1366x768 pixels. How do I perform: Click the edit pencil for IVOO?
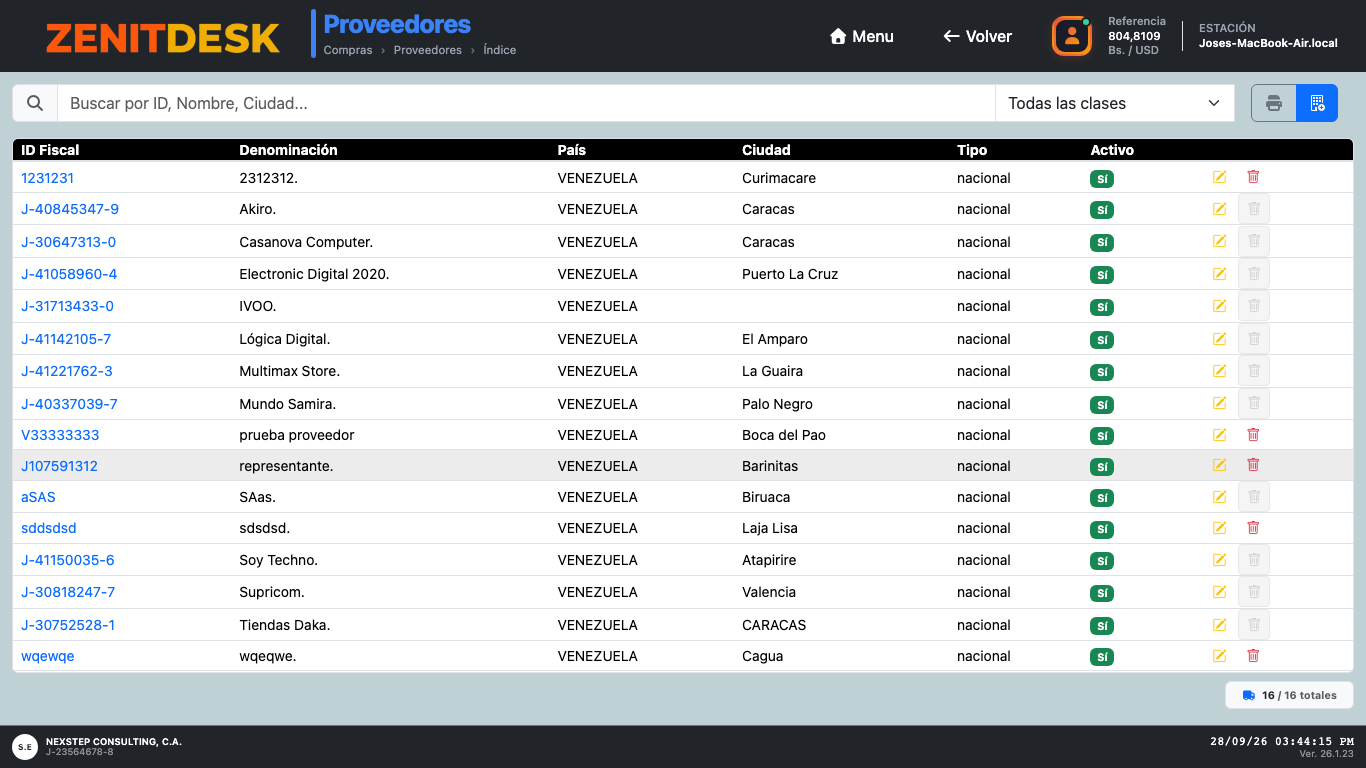tap(1219, 306)
